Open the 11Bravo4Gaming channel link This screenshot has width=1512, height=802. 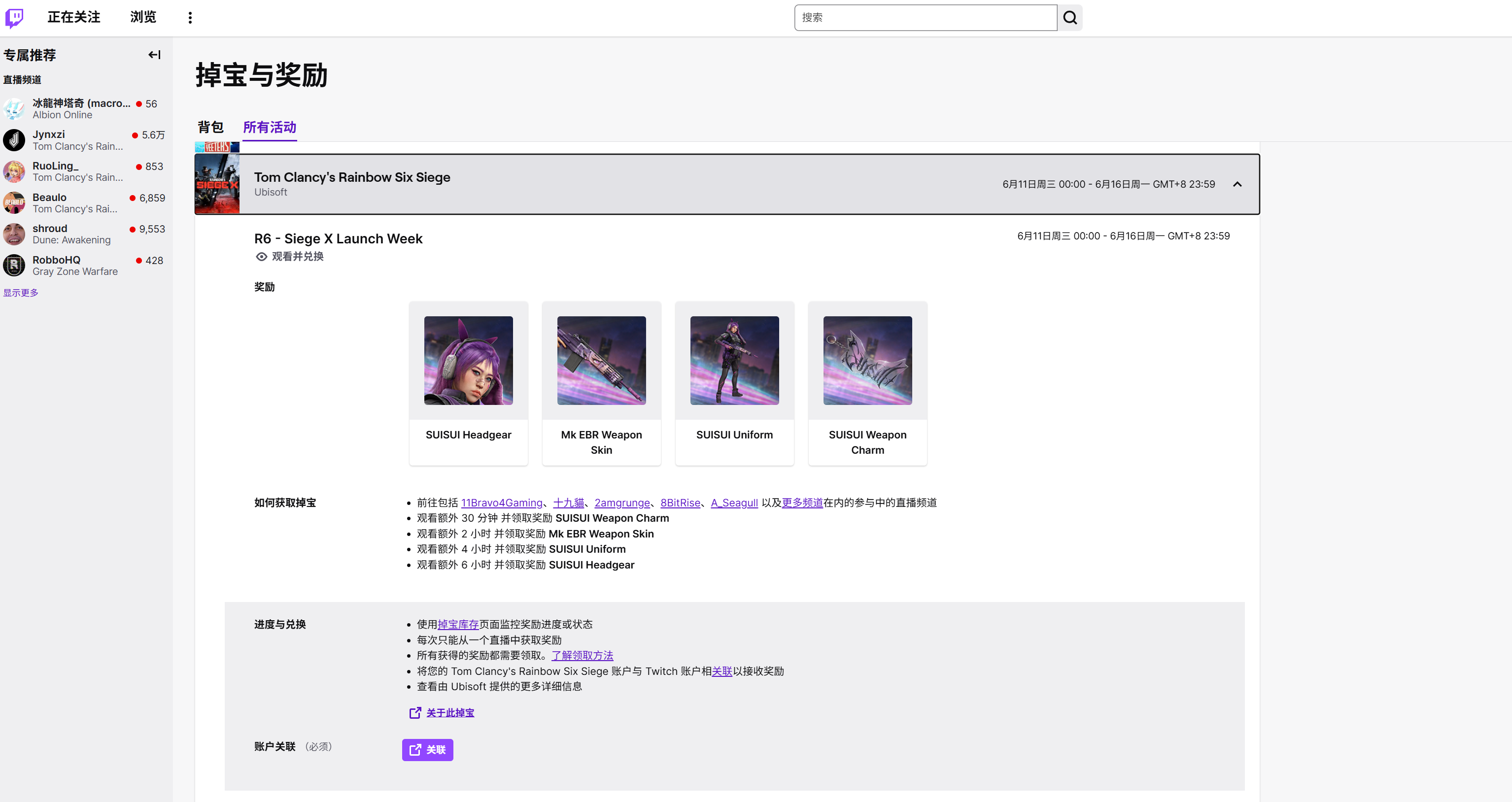(x=501, y=503)
